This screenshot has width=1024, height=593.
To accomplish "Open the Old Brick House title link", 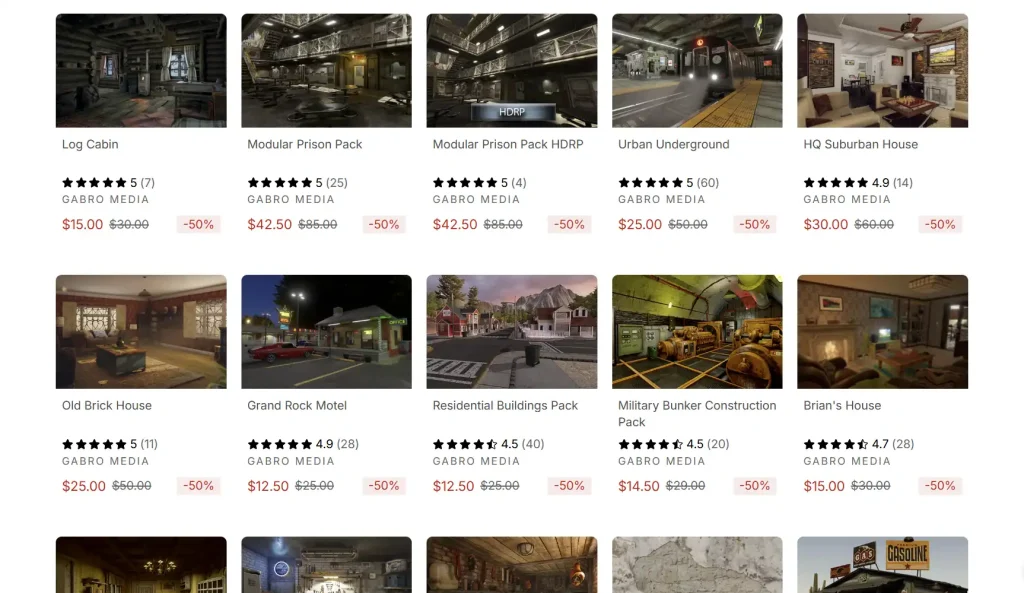I will point(106,406).
